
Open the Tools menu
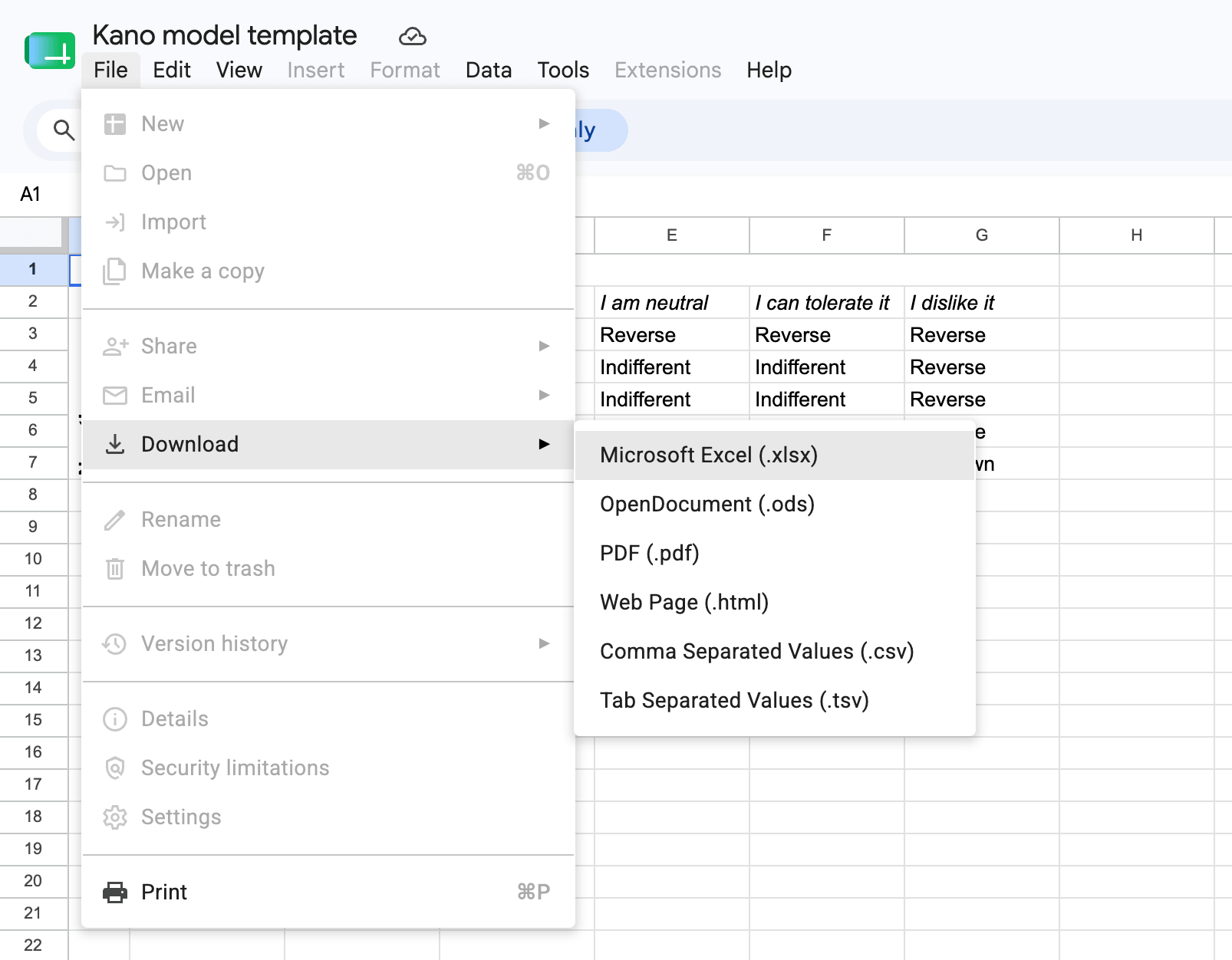(x=563, y=71)
